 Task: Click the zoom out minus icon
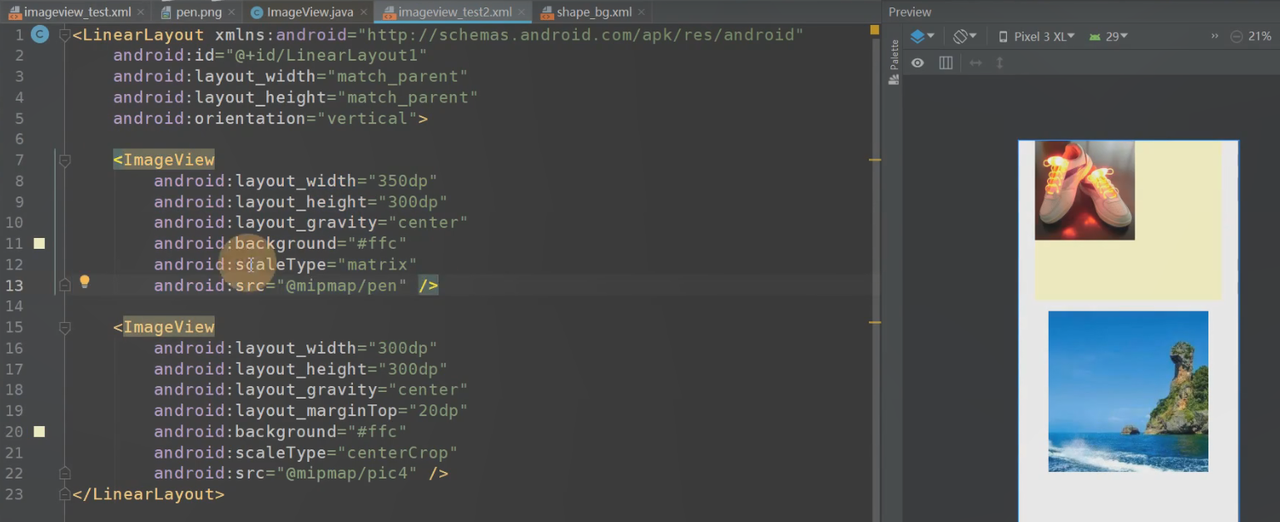(x=1237, y=36)
